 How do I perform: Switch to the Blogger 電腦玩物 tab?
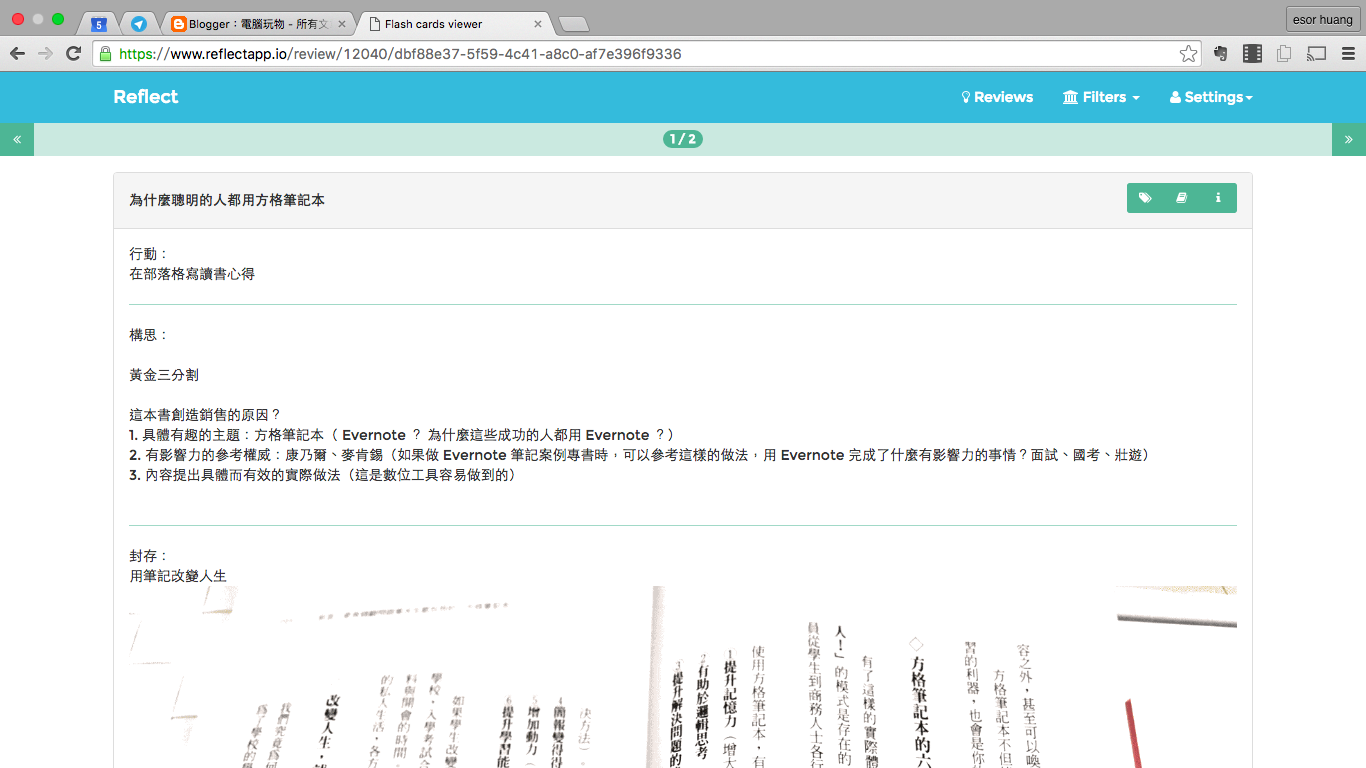pyautogui.click(x=258, y=24)
